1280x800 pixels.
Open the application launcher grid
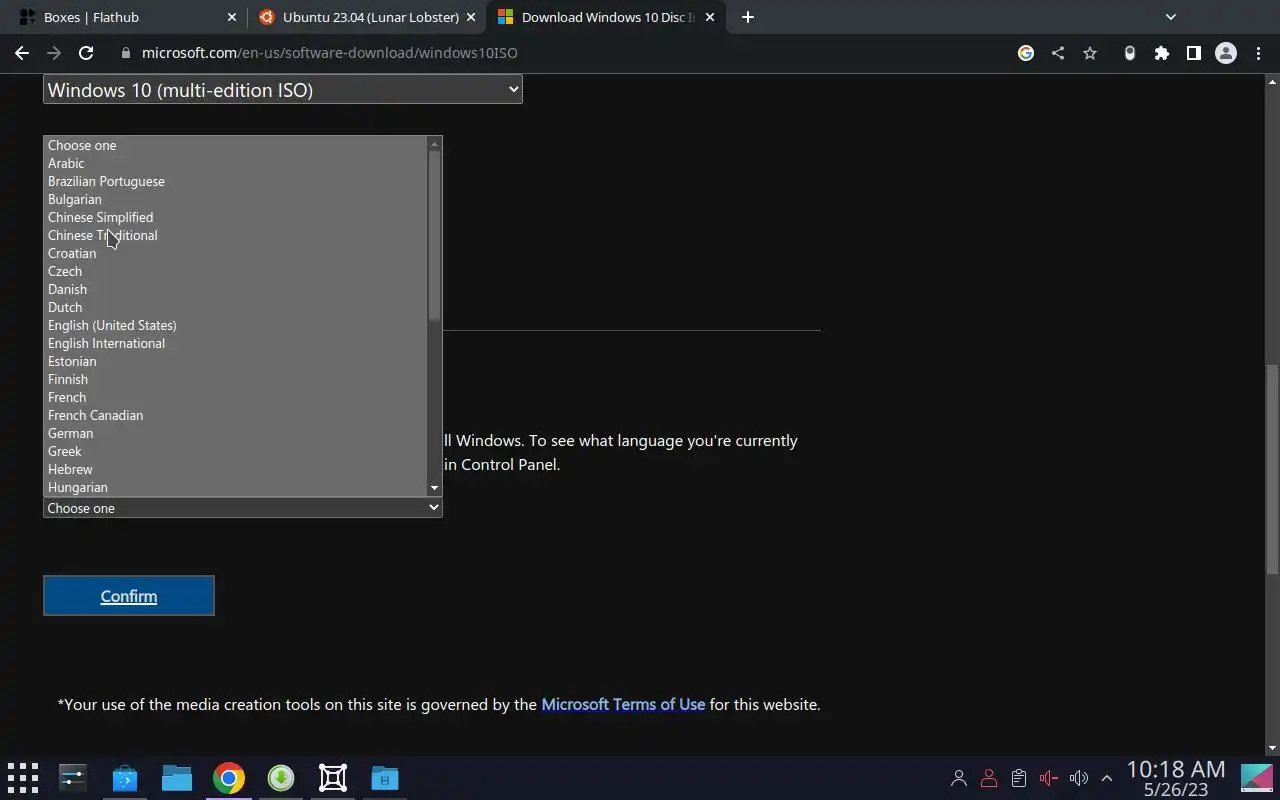click(22, 778)
